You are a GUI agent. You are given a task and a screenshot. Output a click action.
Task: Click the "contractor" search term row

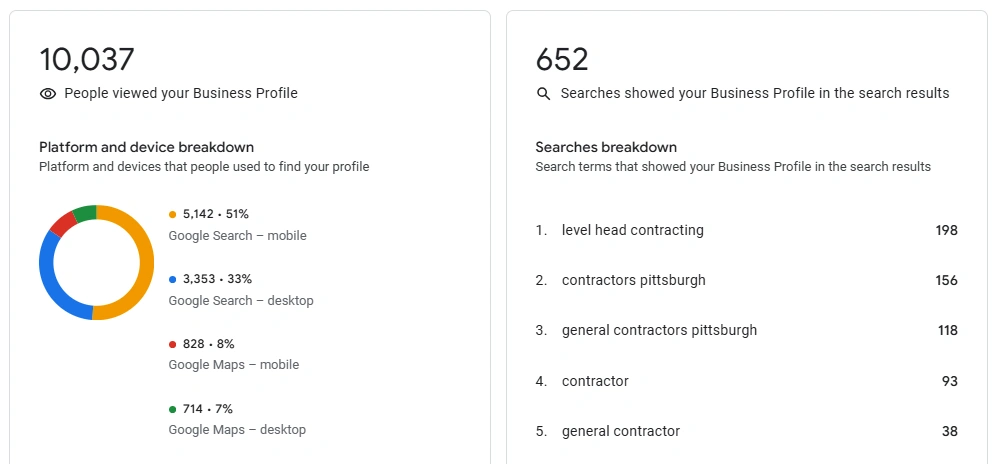[x=595, y=381]
